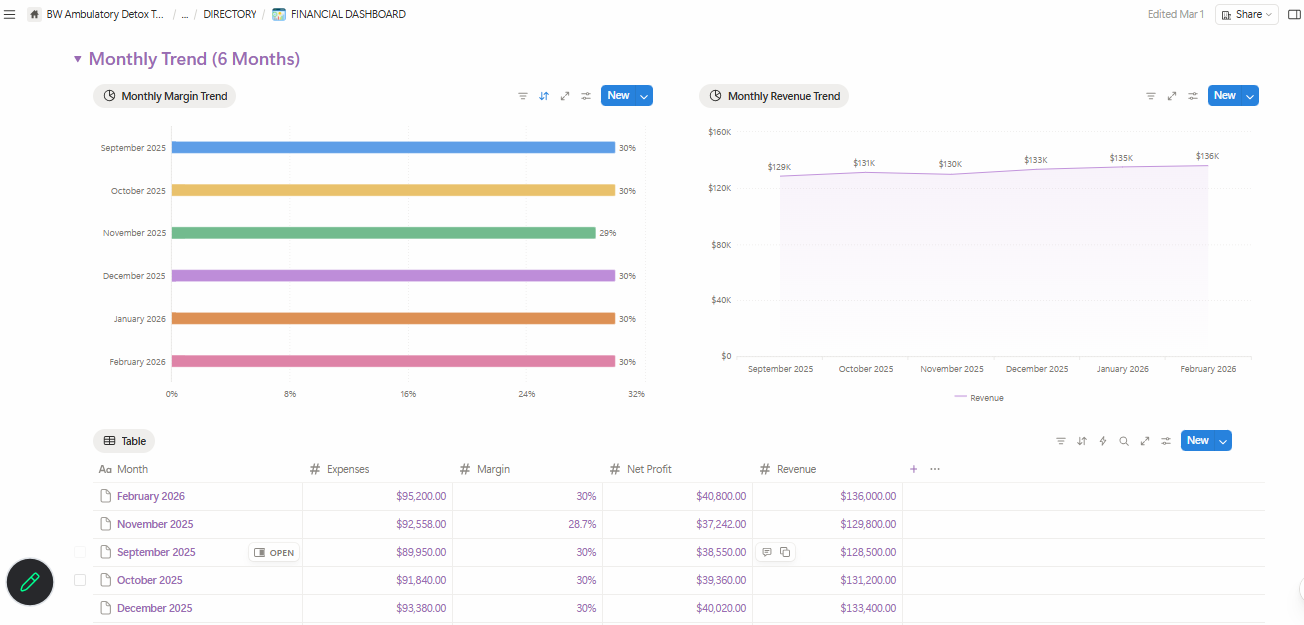The width and height of the screenshot is (1304, 625).
Task: Open the Share dropdown menu
Action: (x=1246, y=15)
